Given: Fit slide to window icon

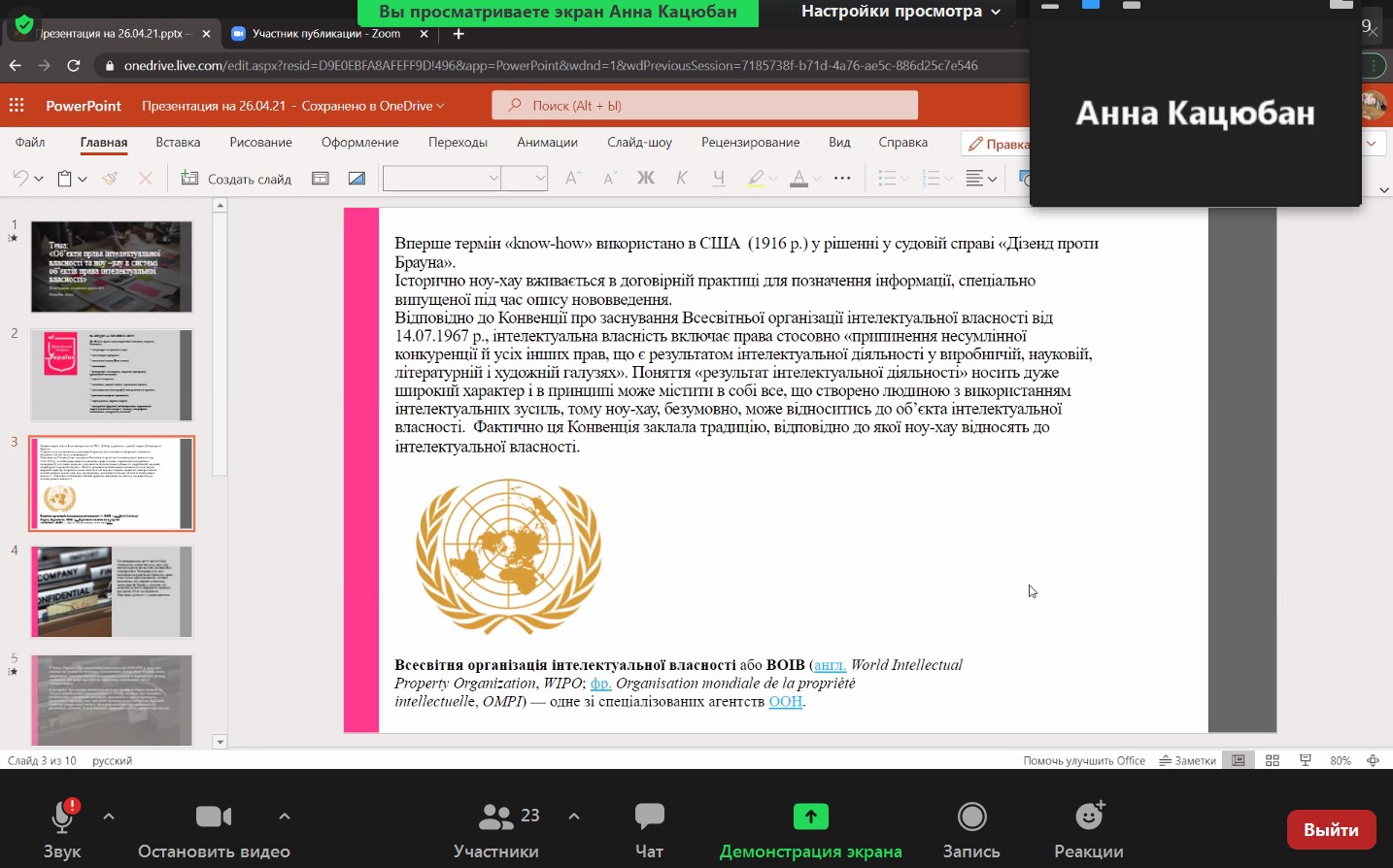Looking at the screenshot, I should (1373, 760).
